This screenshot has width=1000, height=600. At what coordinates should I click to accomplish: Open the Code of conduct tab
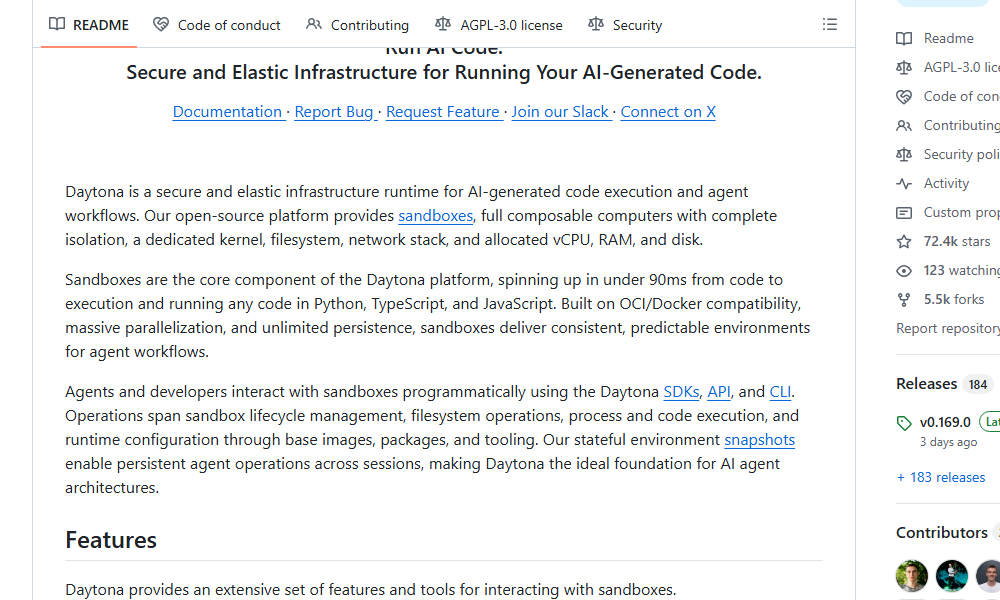(229, 24)
